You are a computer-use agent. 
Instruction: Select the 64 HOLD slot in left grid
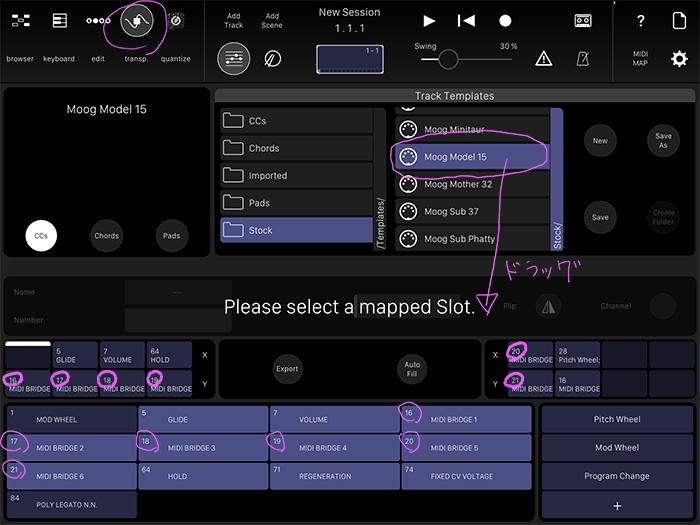(x=170, y=355)
